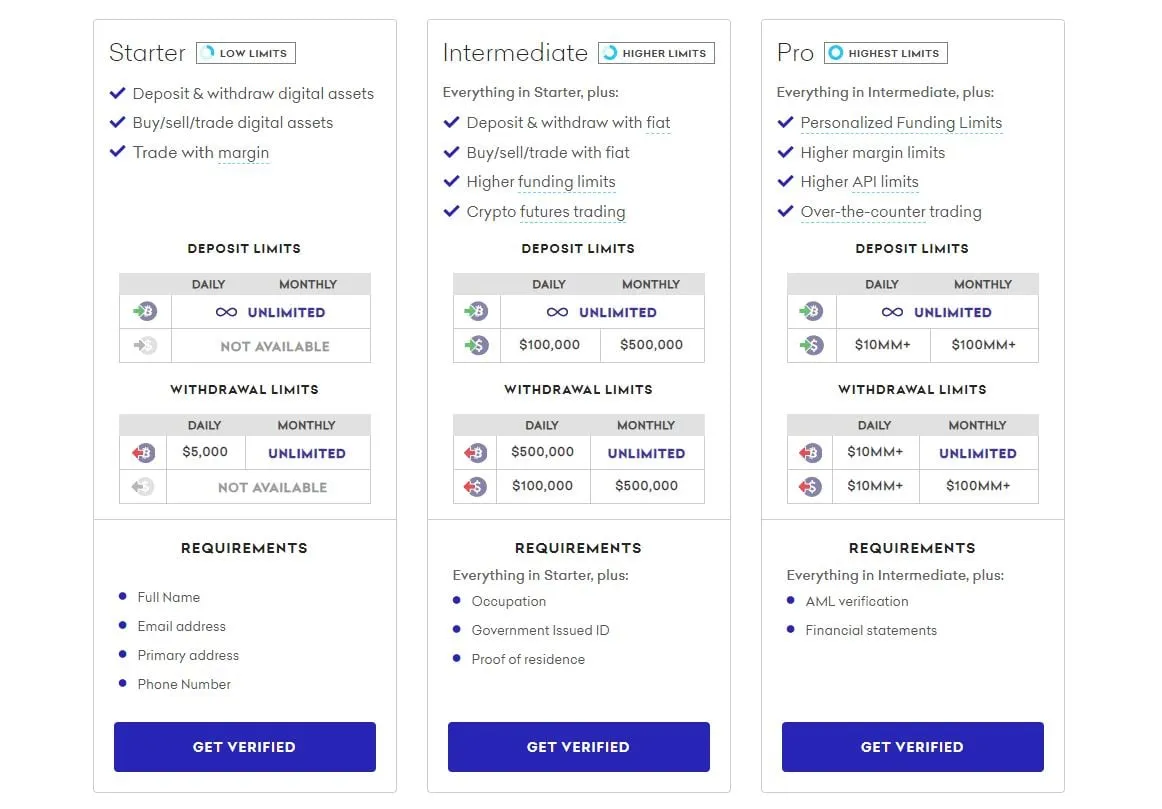Click the grayed-out fiat deposit icon under Starter

tap(144, 346)
